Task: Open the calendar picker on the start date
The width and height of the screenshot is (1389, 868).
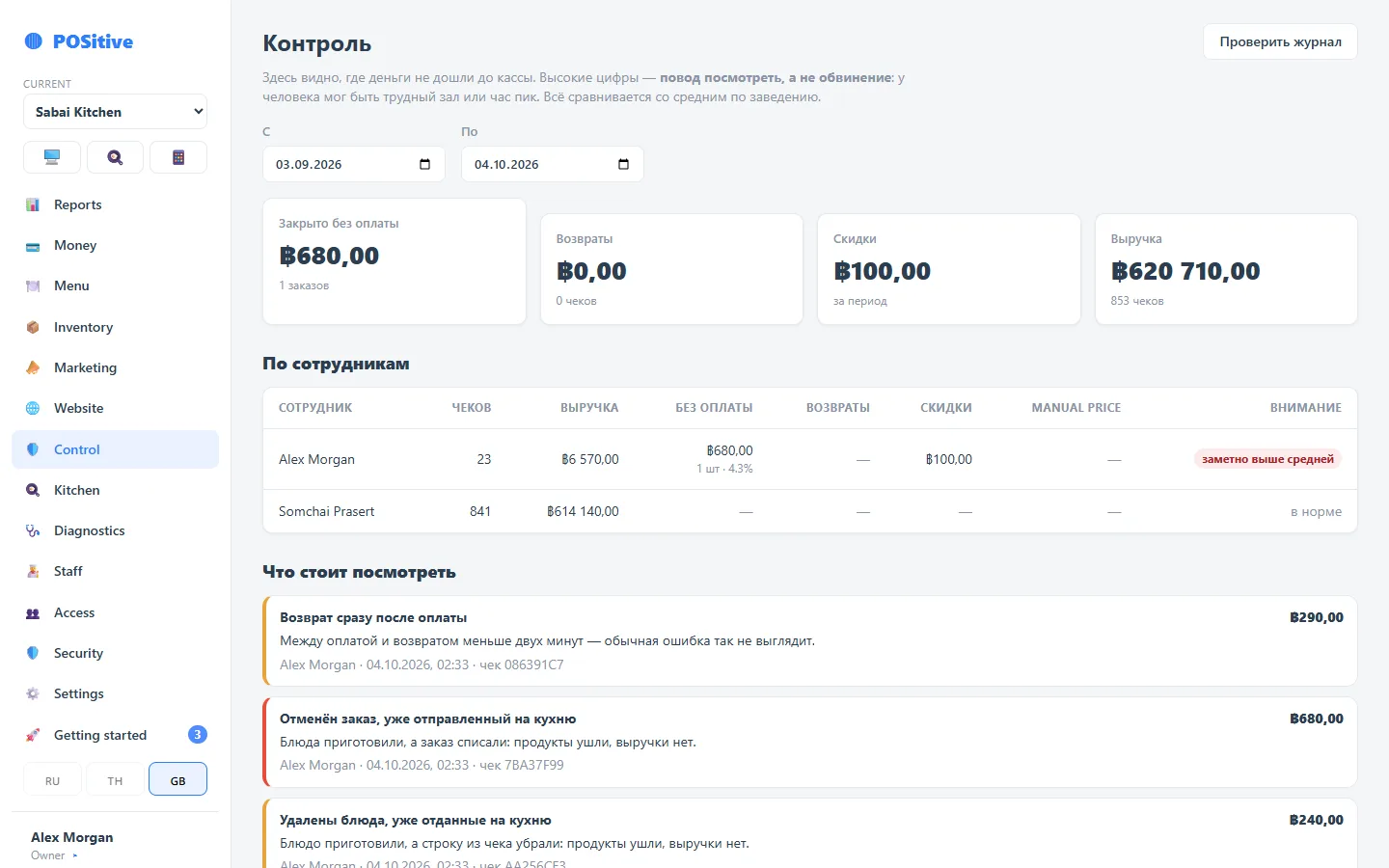Action: pyautogui.click(x=424, y=164)
